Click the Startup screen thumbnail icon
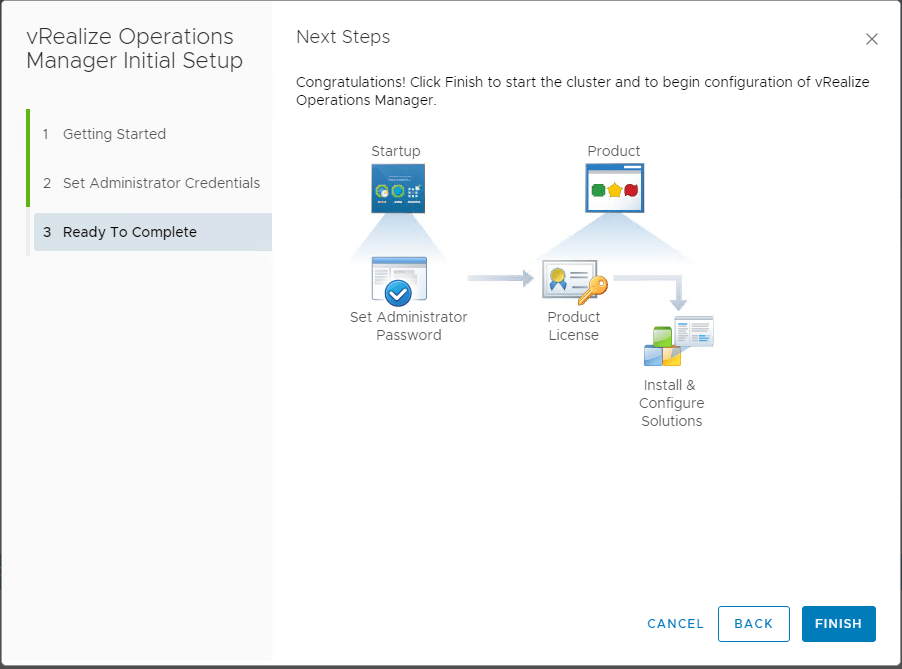Viewport: 902px width, 669px height. coord(396,188)
